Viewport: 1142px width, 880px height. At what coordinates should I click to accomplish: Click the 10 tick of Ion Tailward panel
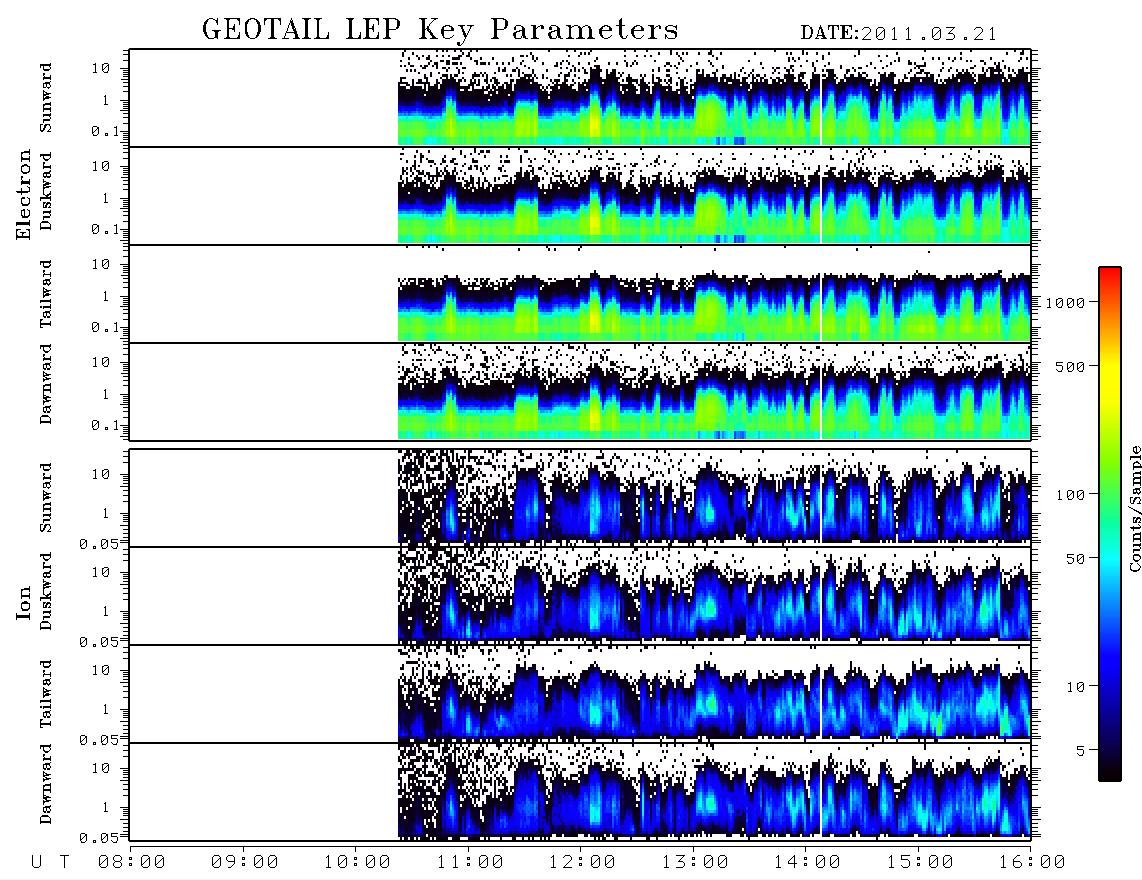point(101,670)
